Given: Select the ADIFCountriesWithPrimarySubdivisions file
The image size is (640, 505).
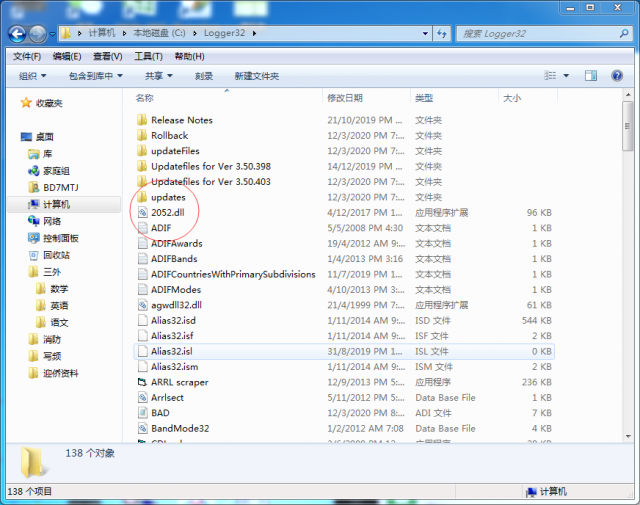Looking at the screenshot, I should click(233, 274).
